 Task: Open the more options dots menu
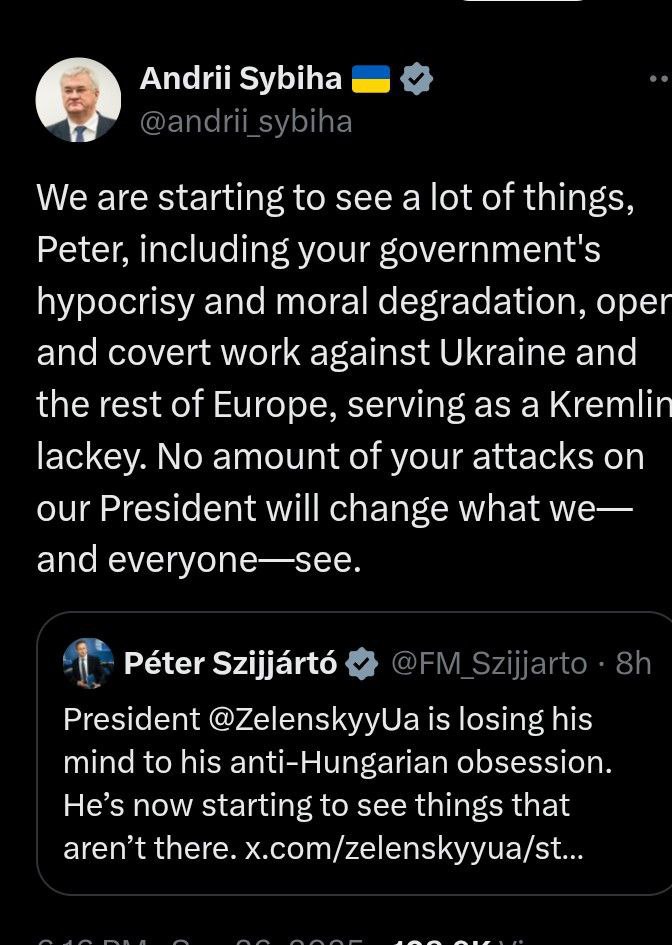661,78
